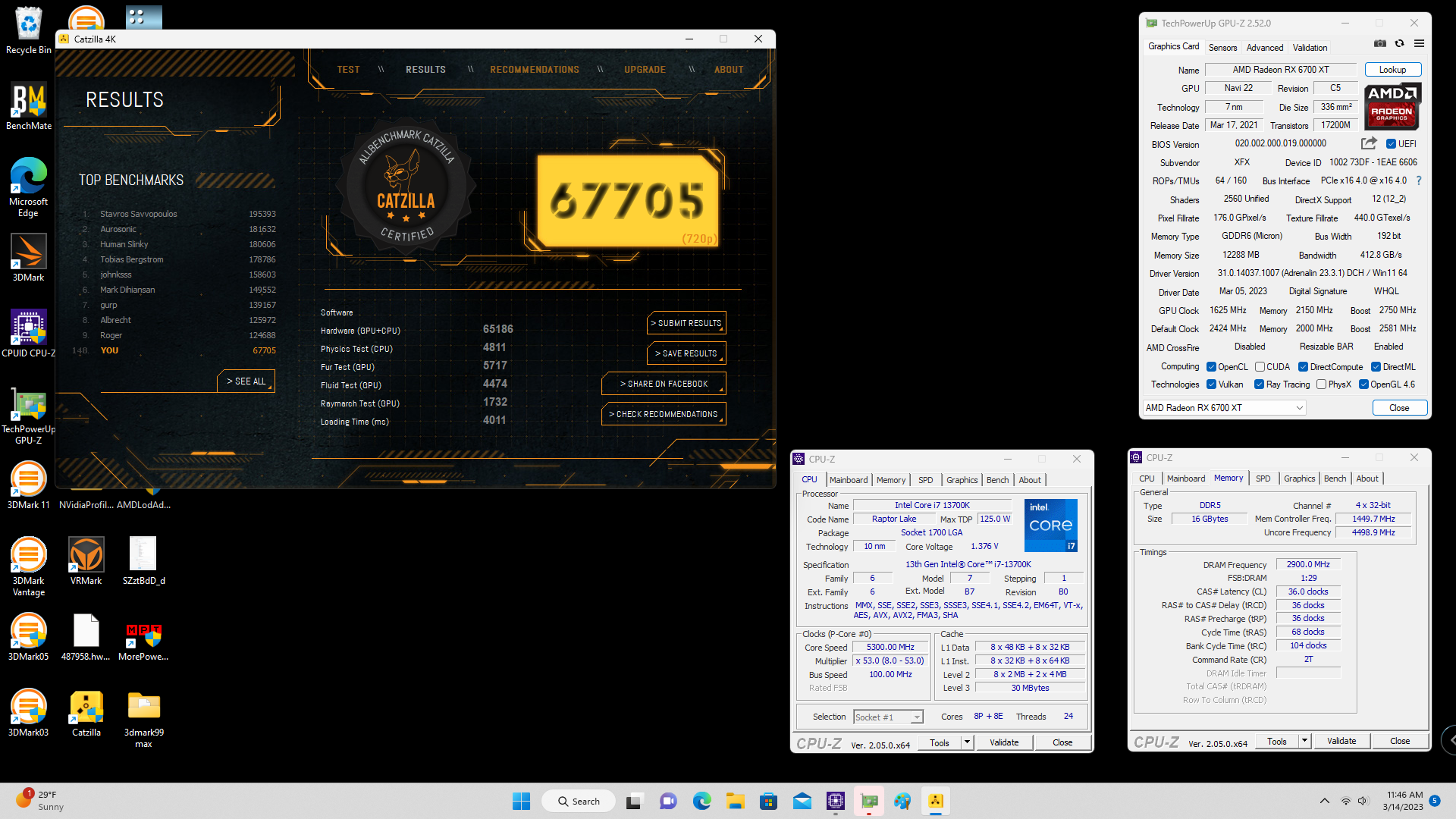The image size is (1456, 819).
Task: Toggle OpenCL checkbox in GPU-Z
Action: (1211, 367)
